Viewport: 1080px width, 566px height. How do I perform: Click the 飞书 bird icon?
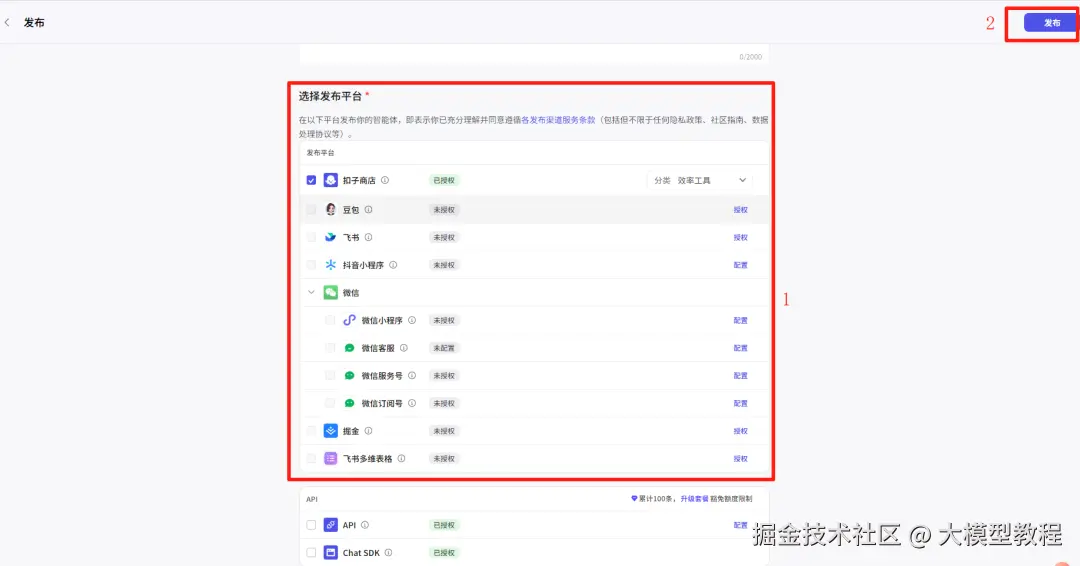pyautogui.click(x=331, y=237)
